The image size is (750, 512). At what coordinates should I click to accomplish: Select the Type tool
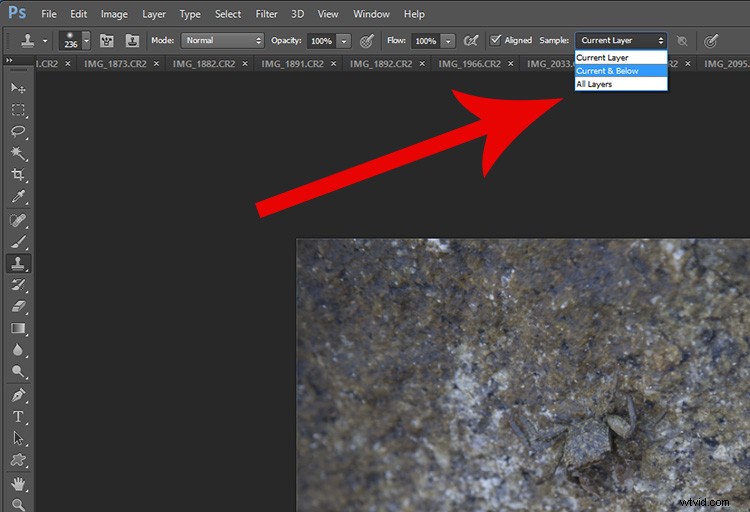(x=18, y=417)
